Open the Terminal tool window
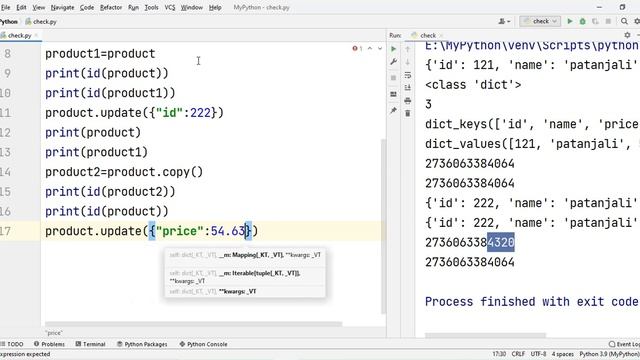The width and height of the screenshot is (640, 360). click(90, 344)
